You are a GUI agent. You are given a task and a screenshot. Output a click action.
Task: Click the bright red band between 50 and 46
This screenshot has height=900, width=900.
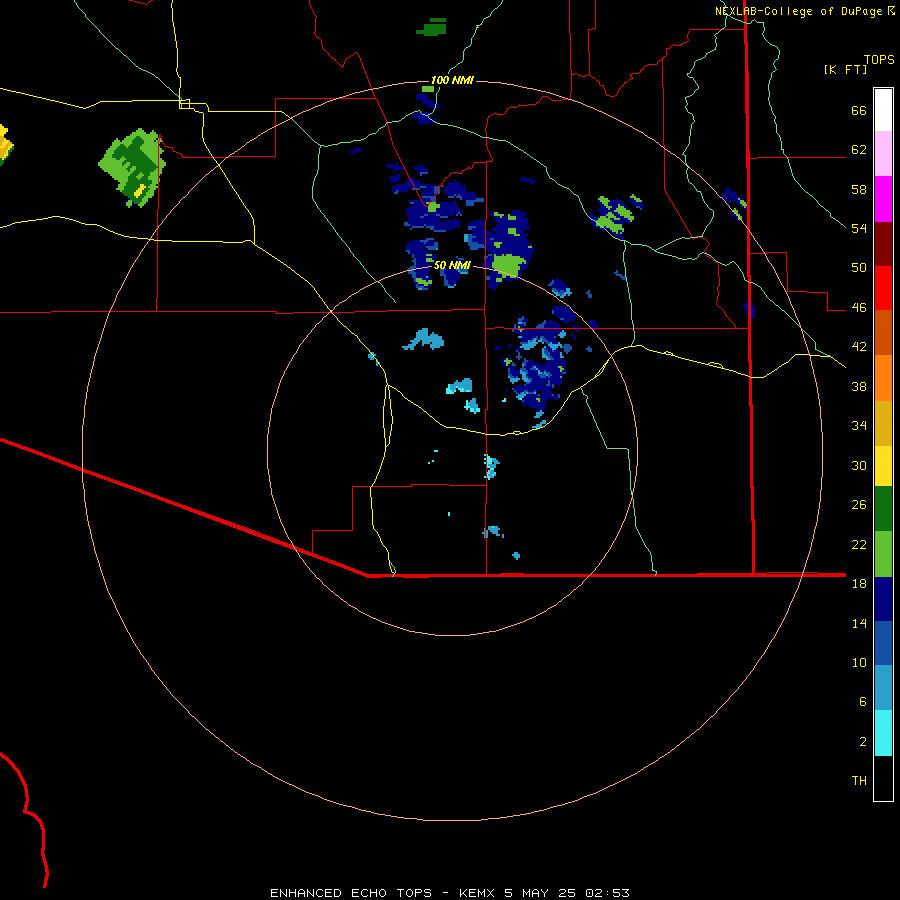[883, 288]
